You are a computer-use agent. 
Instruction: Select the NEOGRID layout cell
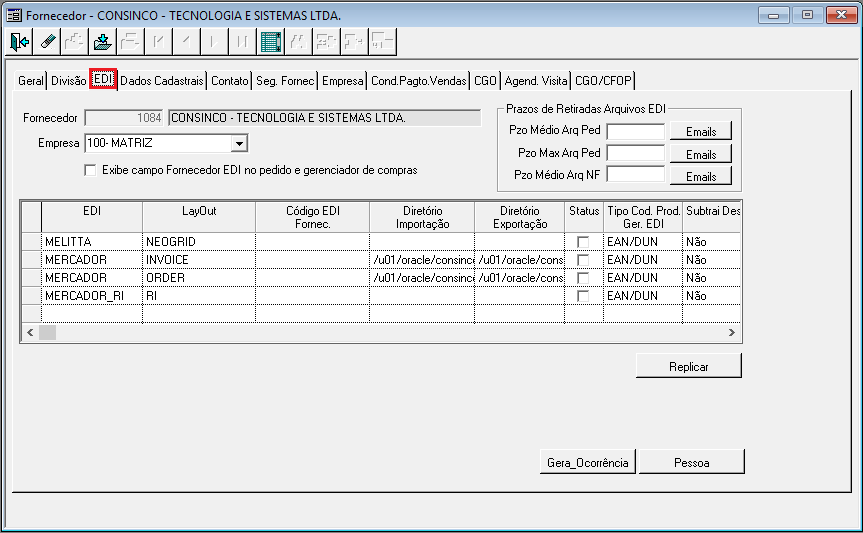[x=199, y=242]
